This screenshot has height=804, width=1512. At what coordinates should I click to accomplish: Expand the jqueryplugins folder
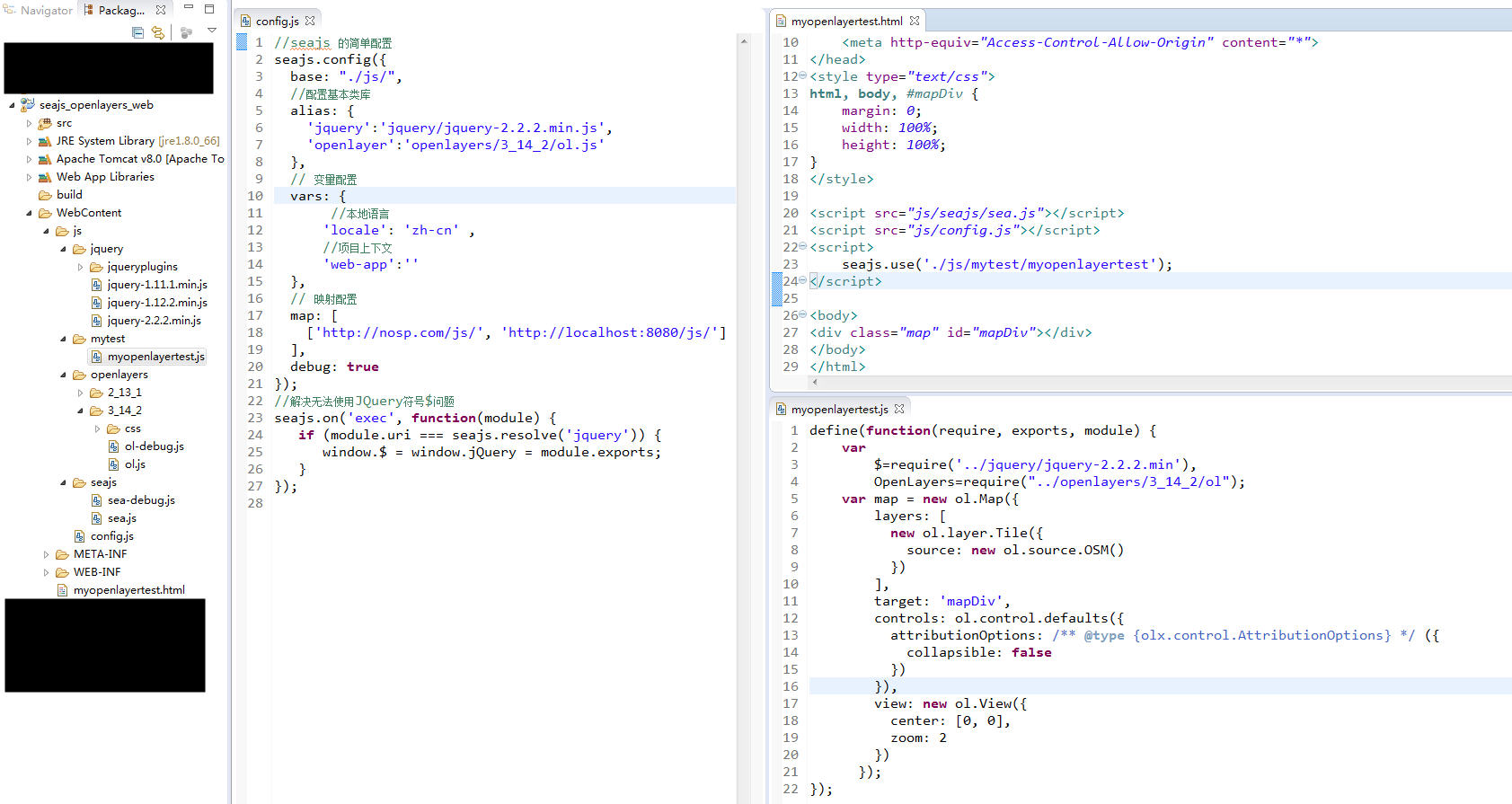[80, 267]
